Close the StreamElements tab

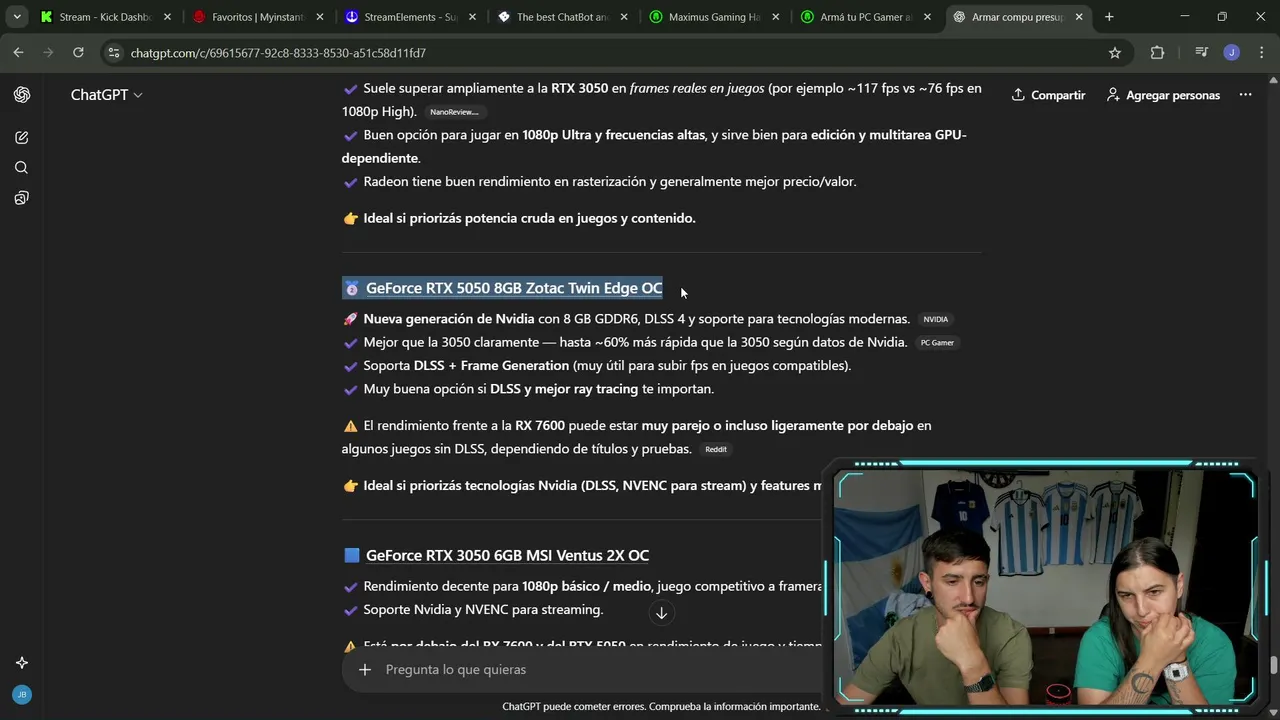[472, 17]
